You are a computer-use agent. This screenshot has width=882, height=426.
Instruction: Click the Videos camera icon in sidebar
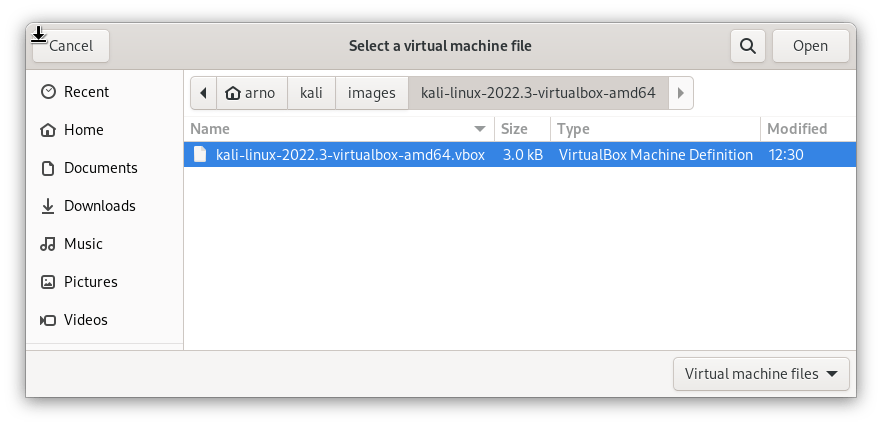pyautogui.click(x=47, y=320)
